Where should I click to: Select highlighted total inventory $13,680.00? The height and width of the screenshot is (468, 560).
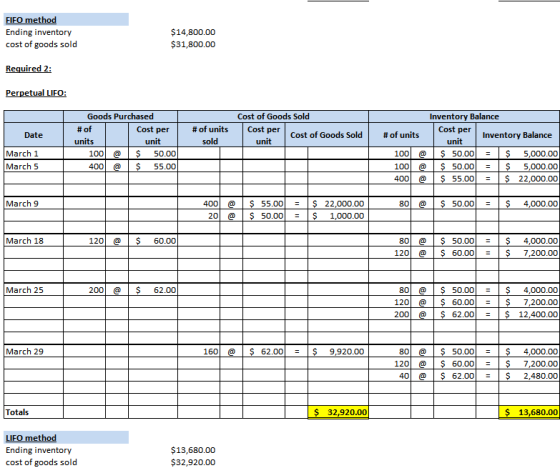coord(529,412)
